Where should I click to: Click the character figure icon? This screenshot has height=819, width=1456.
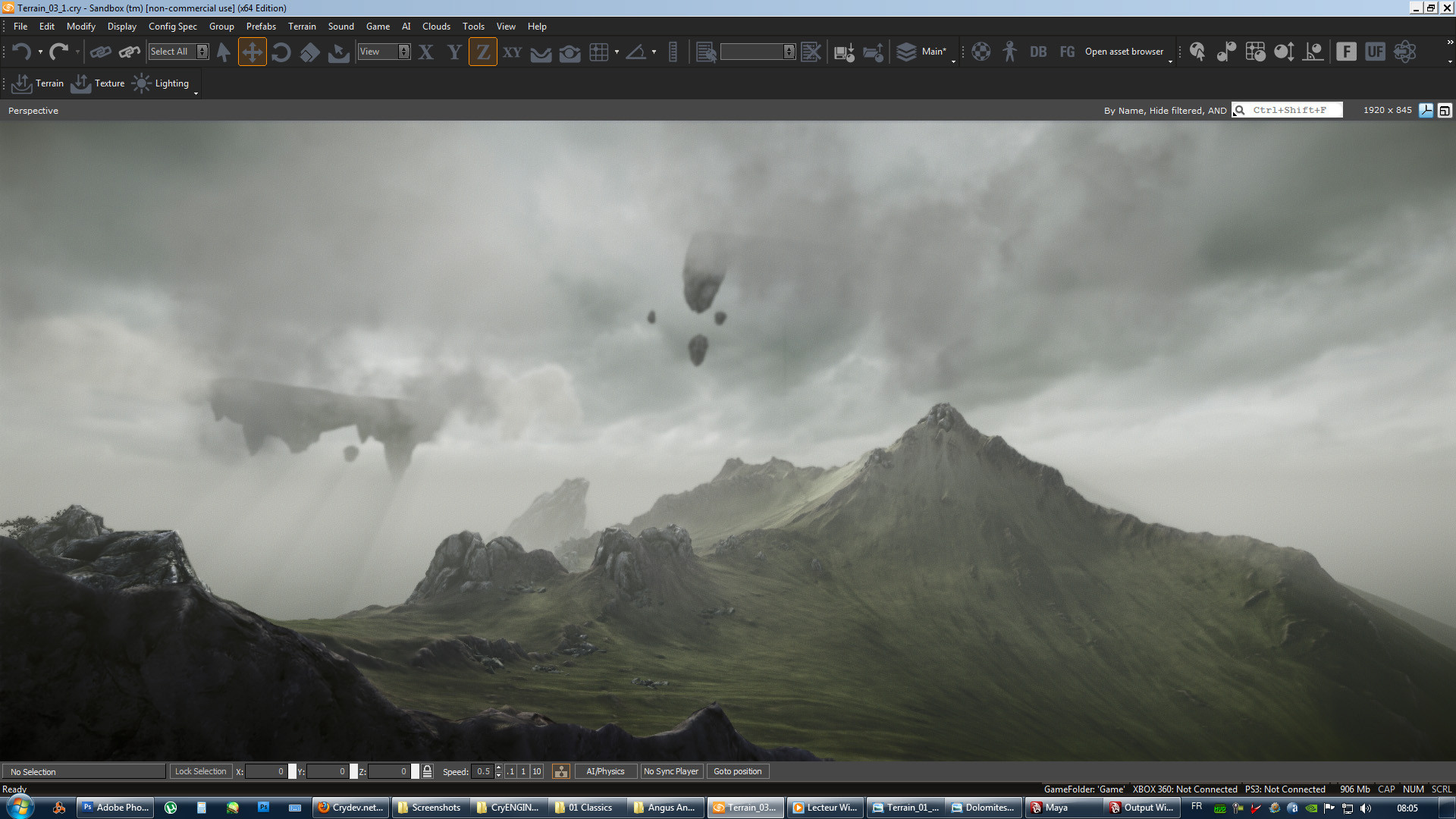pyautogui.click(x=1009, y=52)
